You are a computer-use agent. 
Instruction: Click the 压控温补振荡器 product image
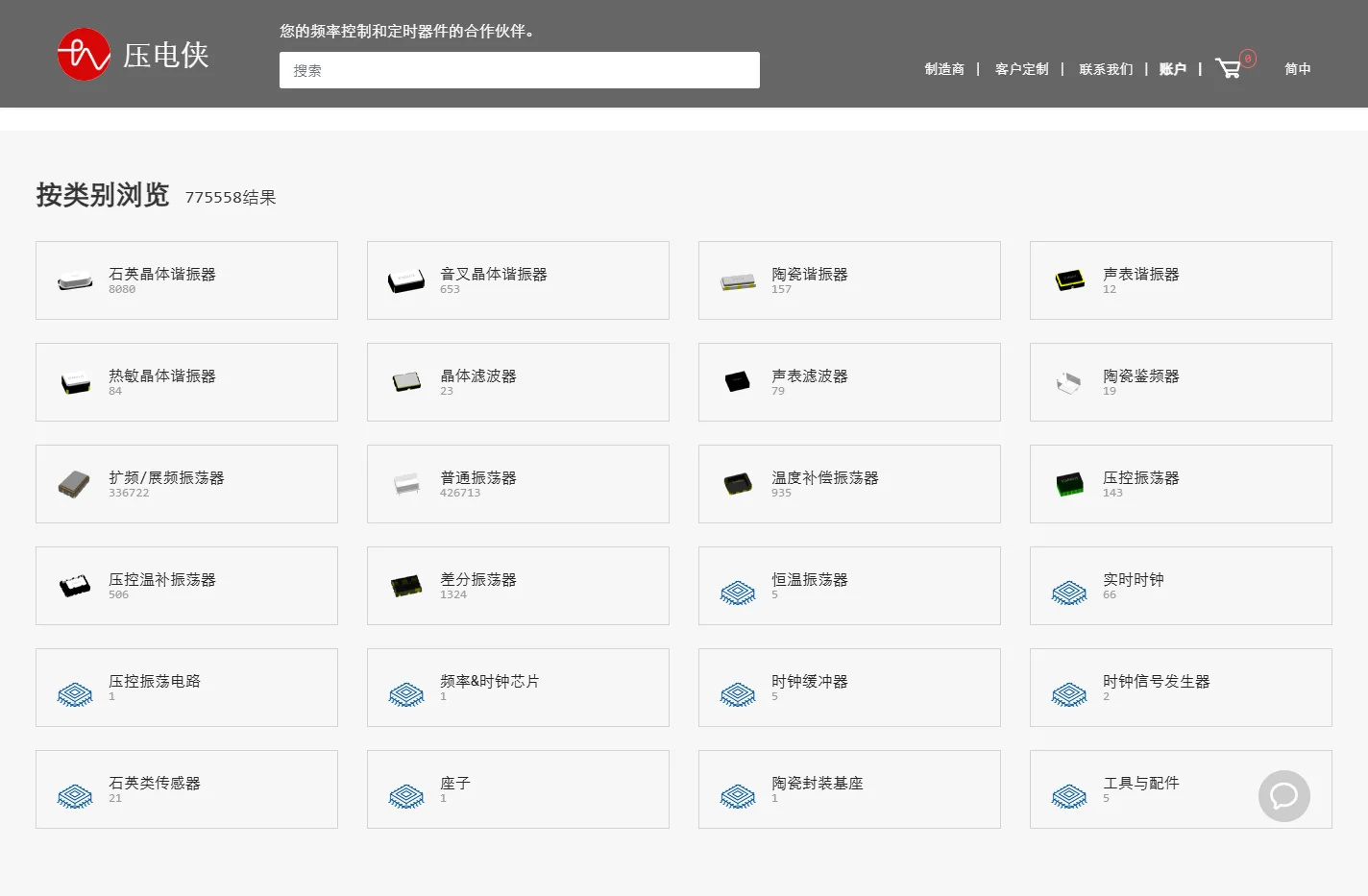(75, 586)
